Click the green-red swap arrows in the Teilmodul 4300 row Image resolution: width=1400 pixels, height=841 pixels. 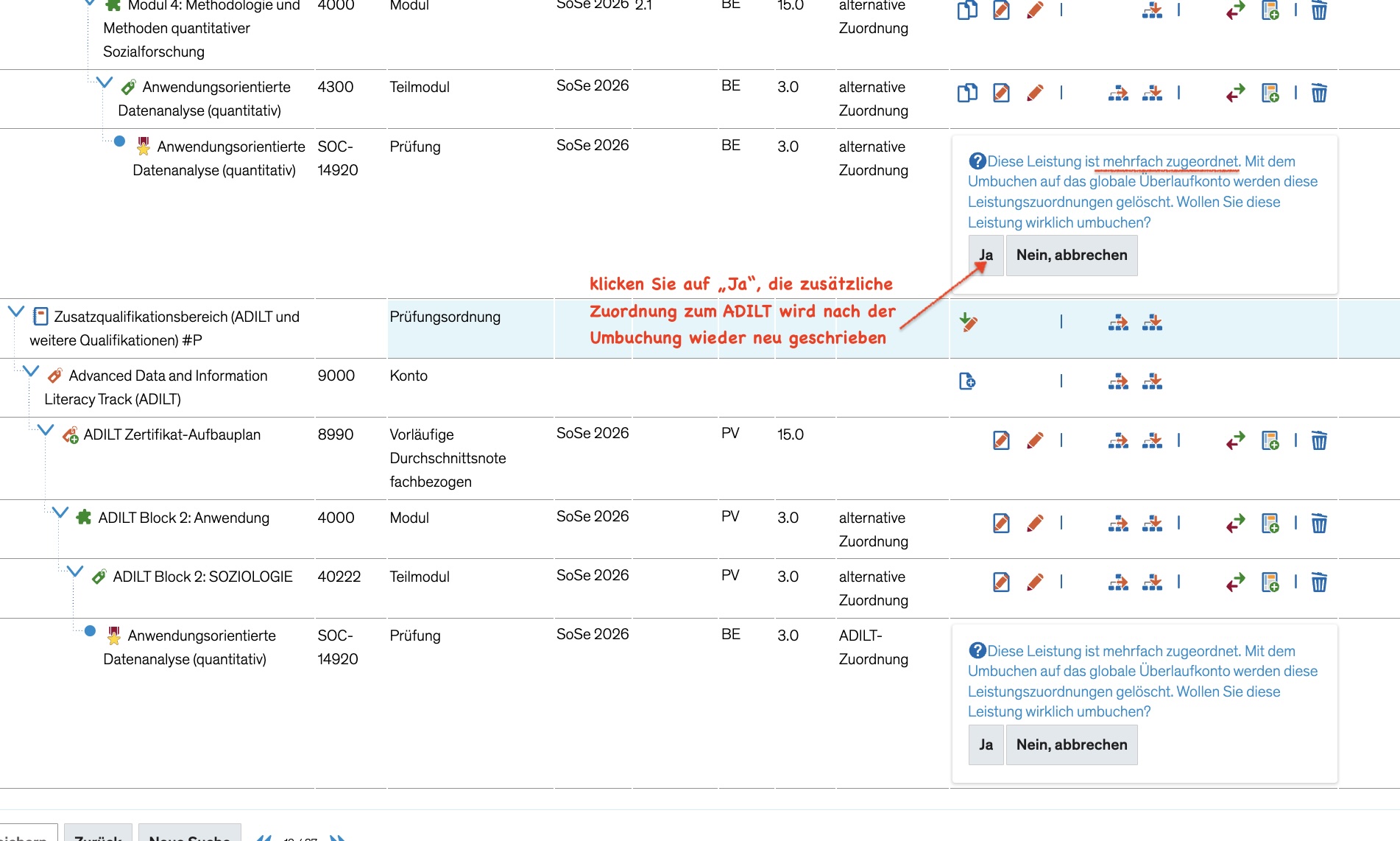pyautogui.click(x=1236, y=93)
